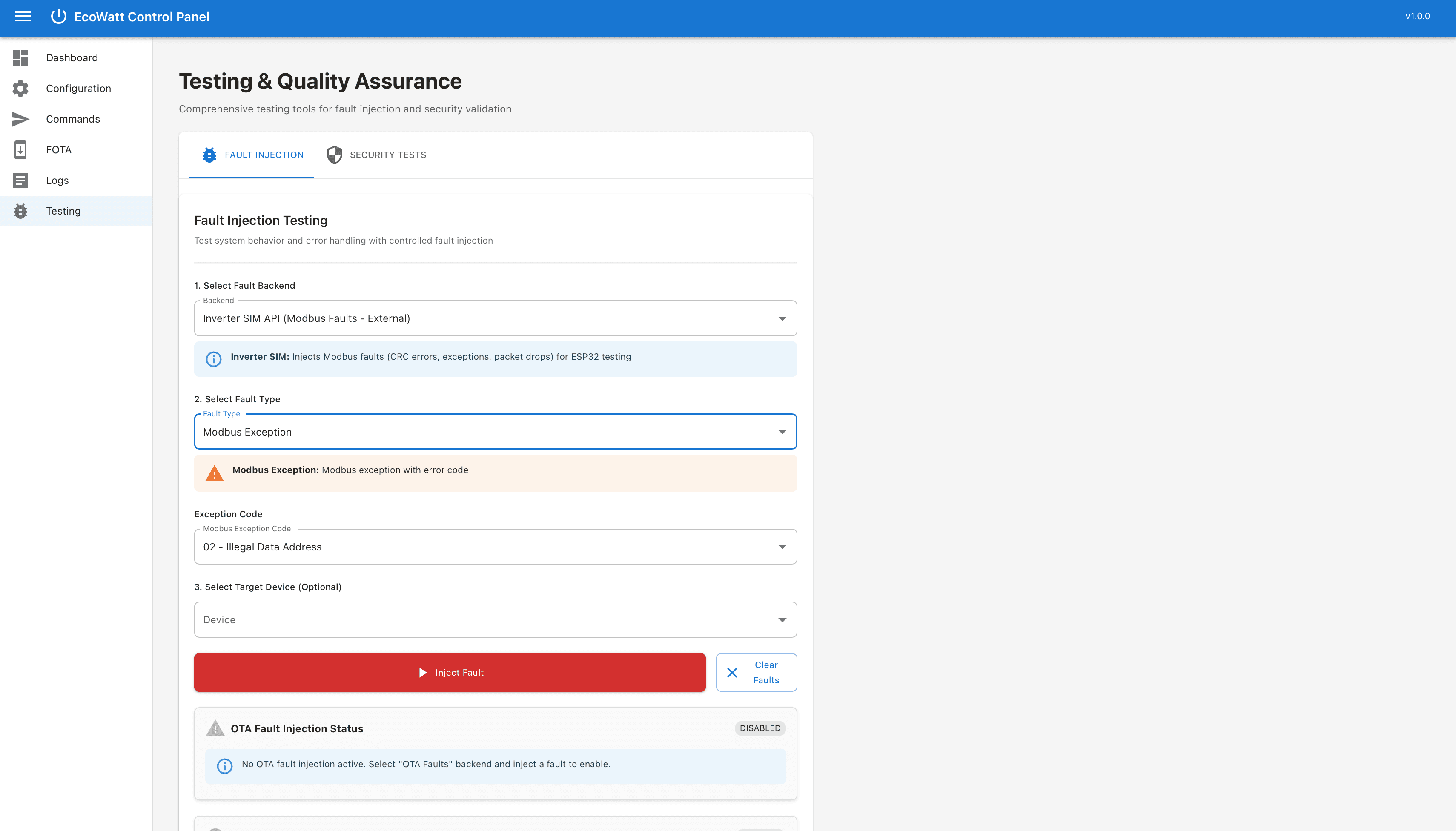Select the Fault Injection tab

tap(252, 155)
